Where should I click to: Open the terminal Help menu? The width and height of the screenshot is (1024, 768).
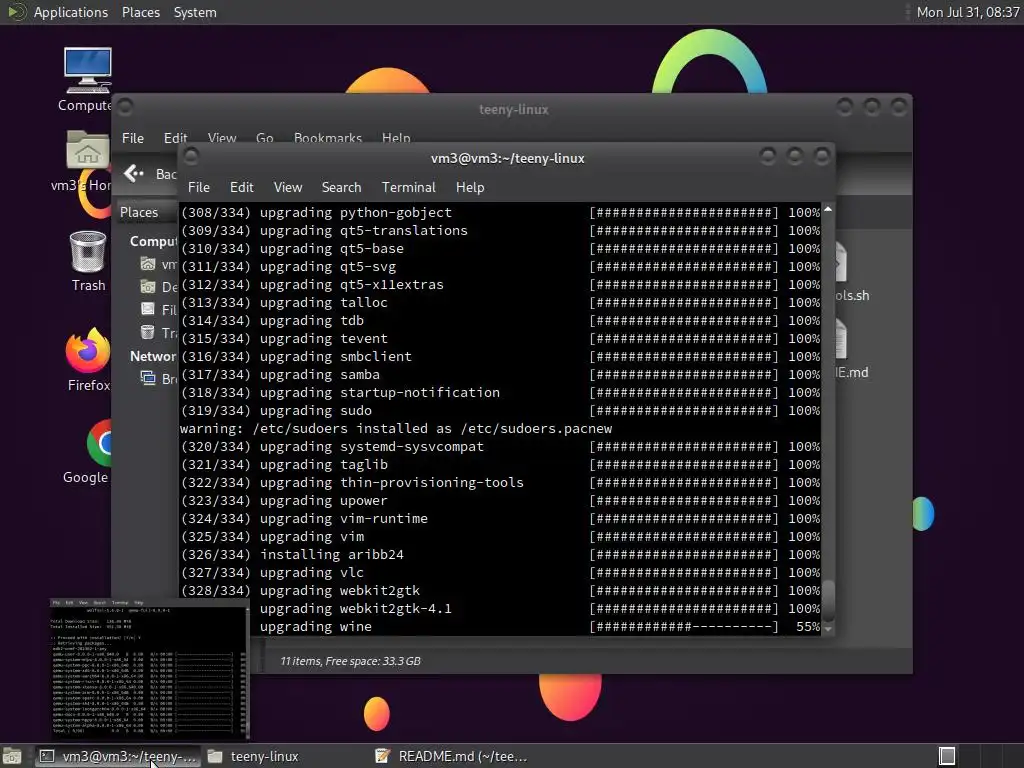(470, 187)
